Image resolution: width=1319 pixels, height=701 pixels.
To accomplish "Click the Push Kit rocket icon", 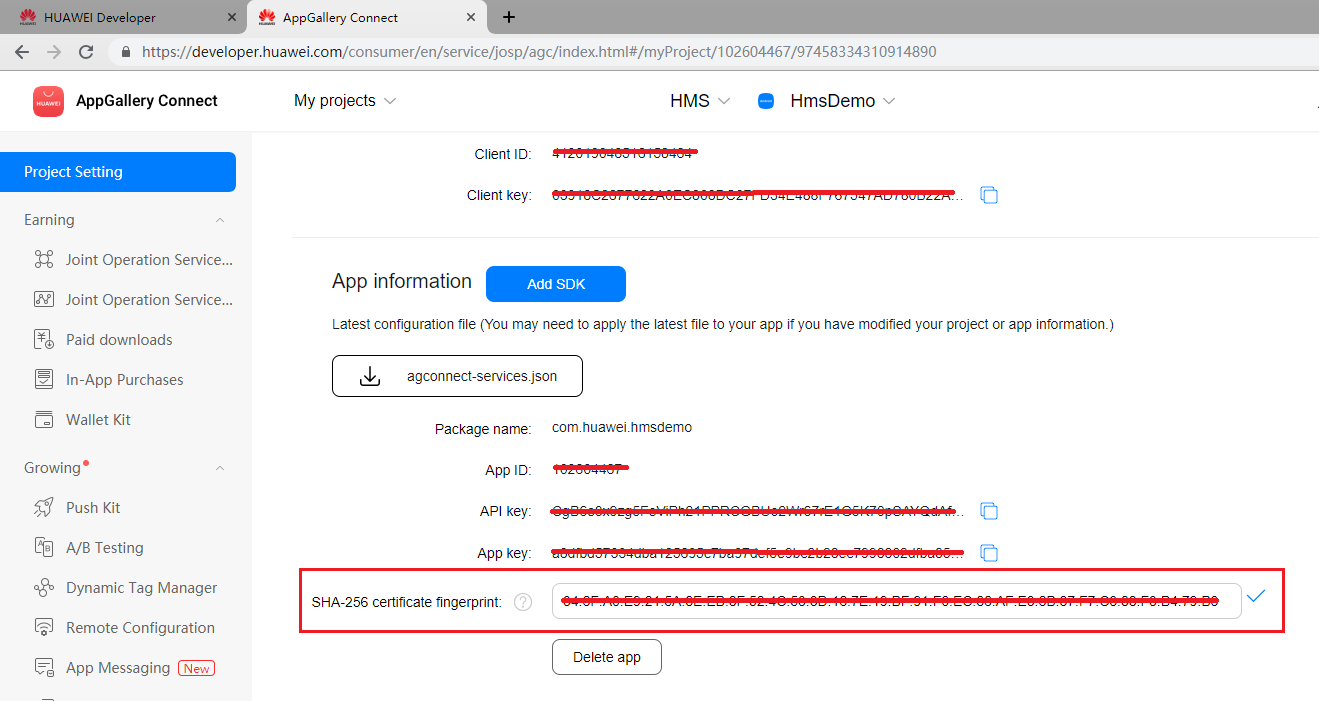I will click(44, 508).
